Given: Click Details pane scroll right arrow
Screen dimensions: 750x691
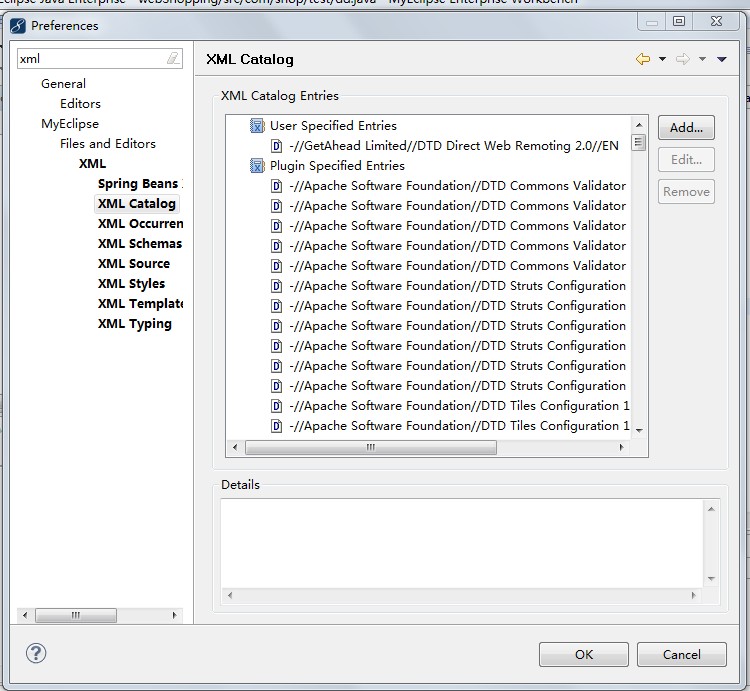Looking at the screenshot, I should coord(694,595).
